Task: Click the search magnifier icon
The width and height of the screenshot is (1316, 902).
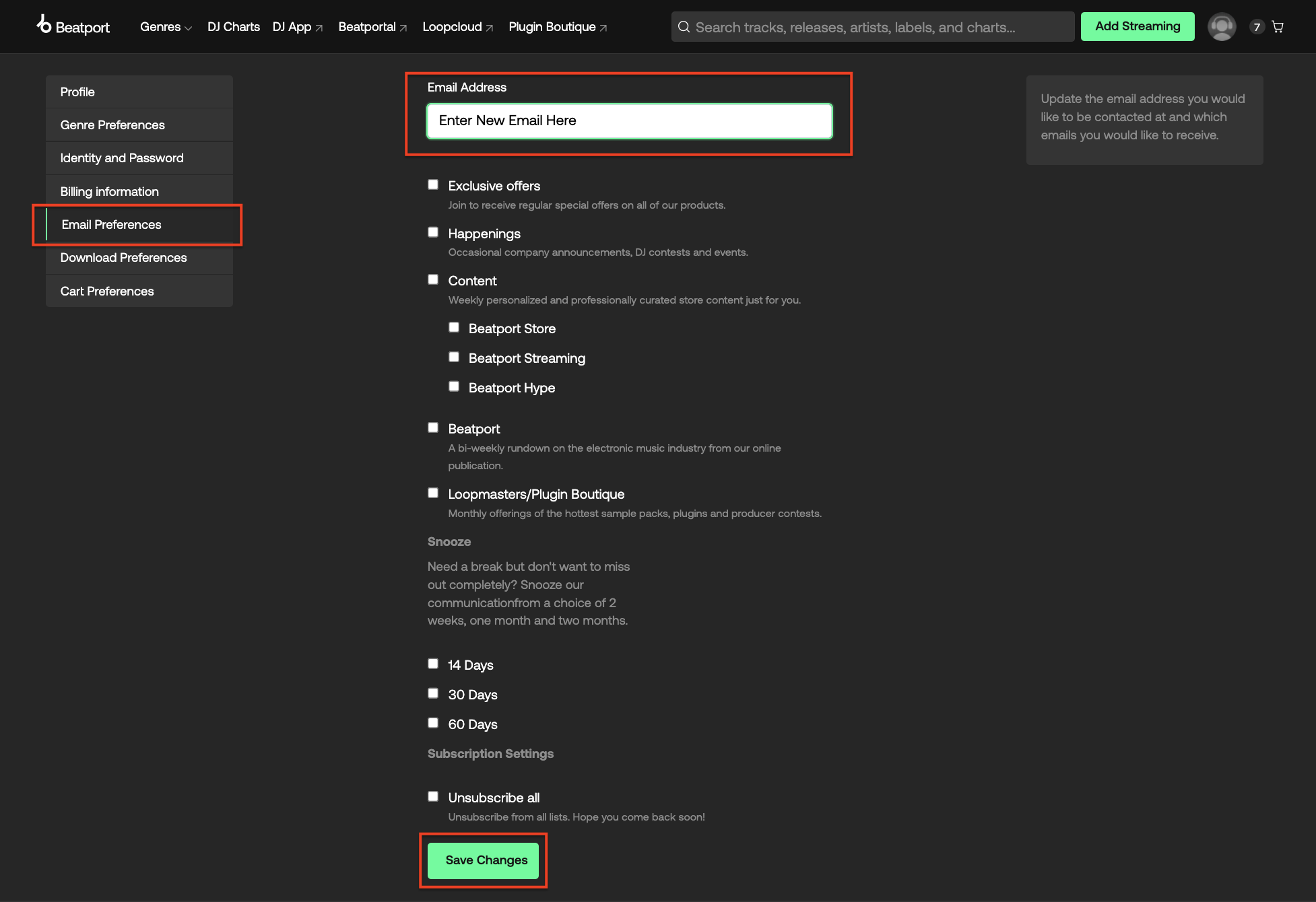Action: tap(684, 27)
